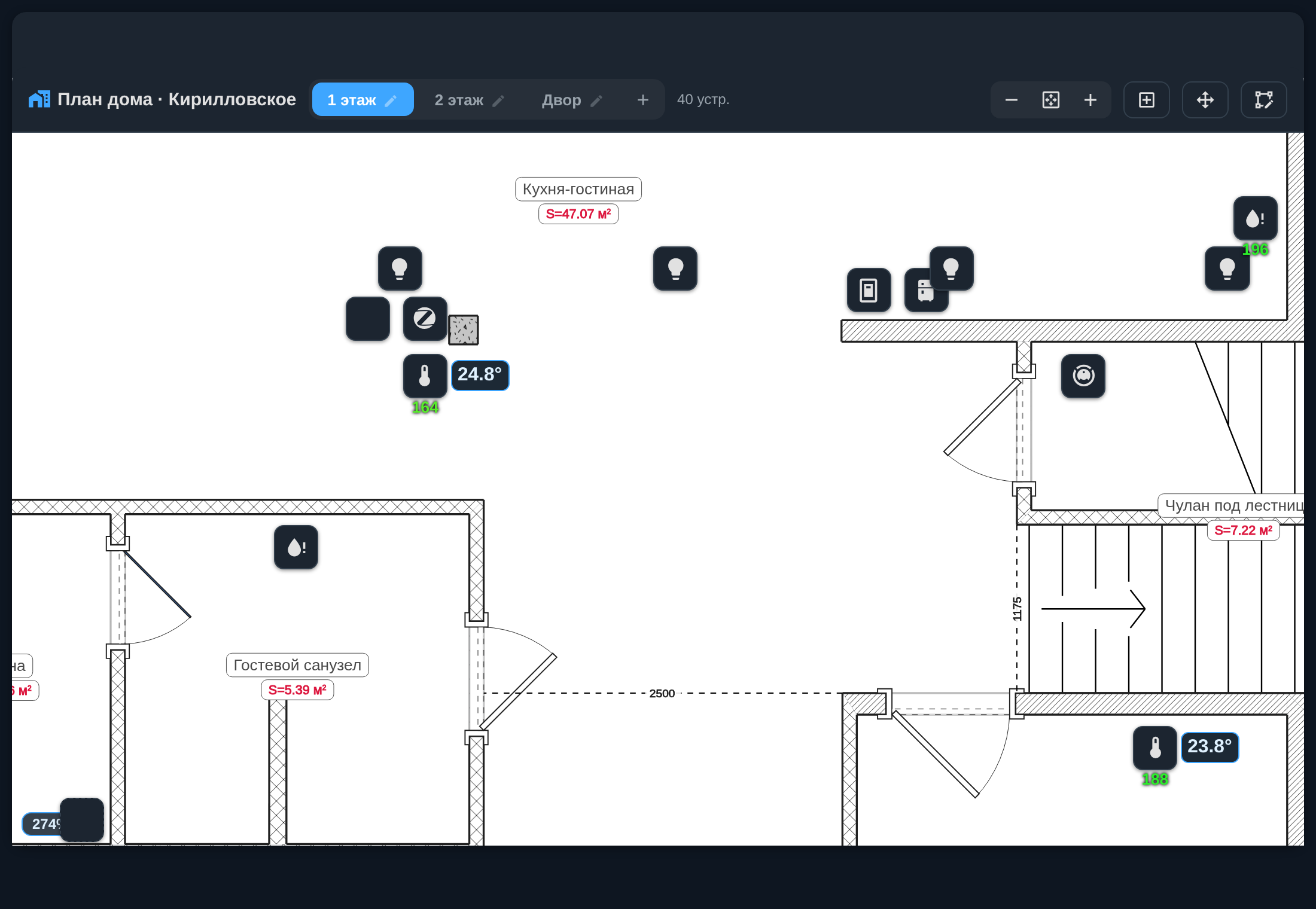Zoom out with the minus button
The width and height of the screenshot is (1316, 909).
1011,100
